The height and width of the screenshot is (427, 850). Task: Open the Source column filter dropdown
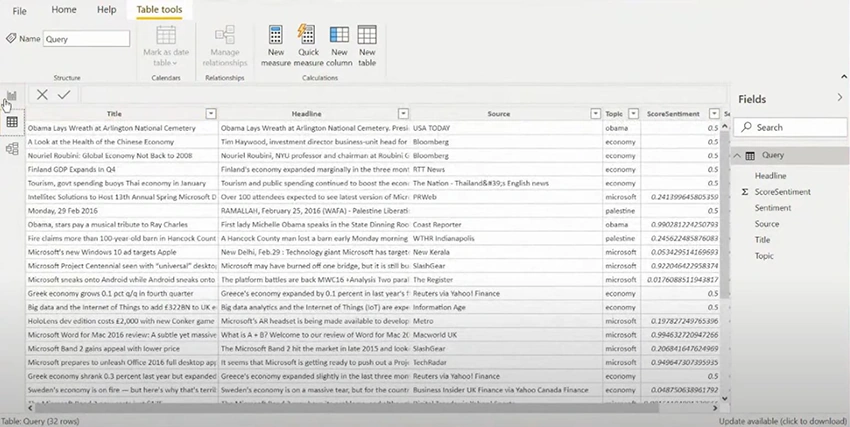coord(595,114)
